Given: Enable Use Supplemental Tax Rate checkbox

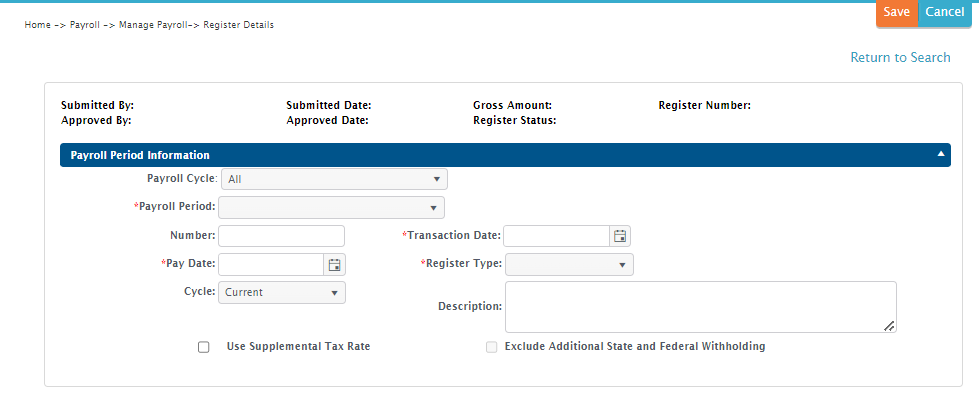Looking at the screenshot, I should click(204, 347).
